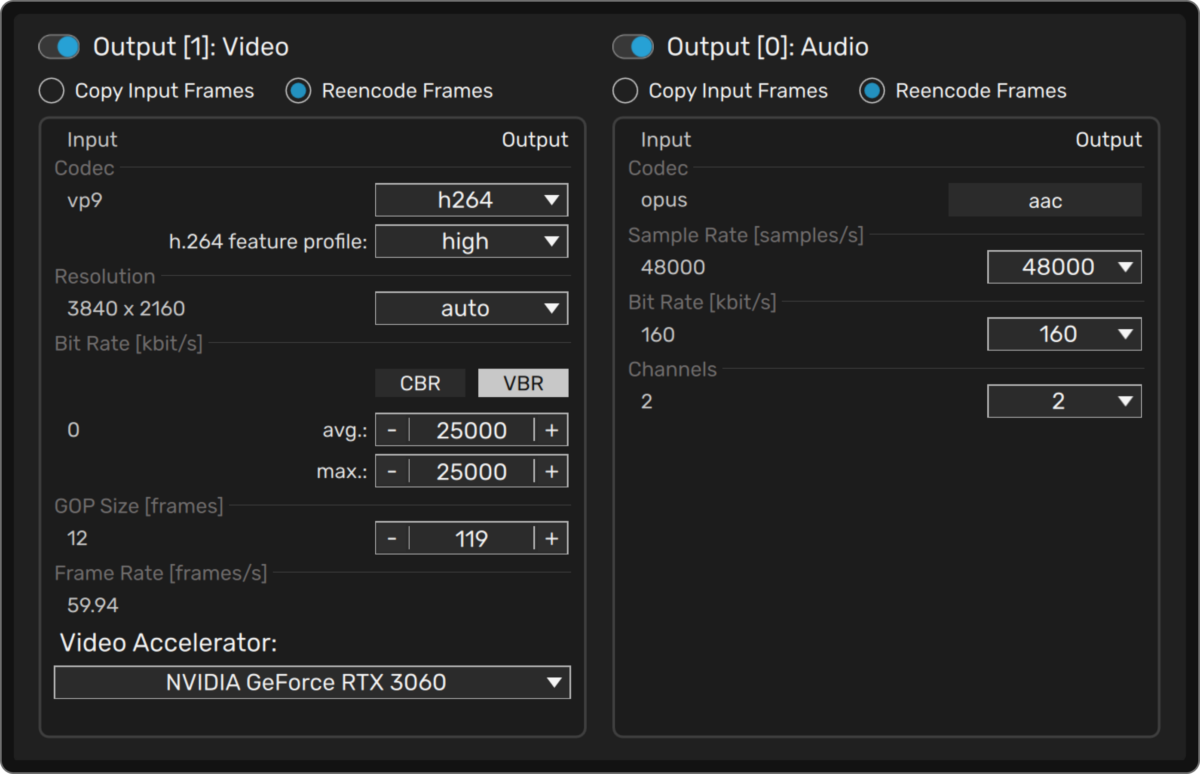The image size is (1200, 774).
Task: Open the resolution dropdown set to auto
Action: click(x=471, y=308)
